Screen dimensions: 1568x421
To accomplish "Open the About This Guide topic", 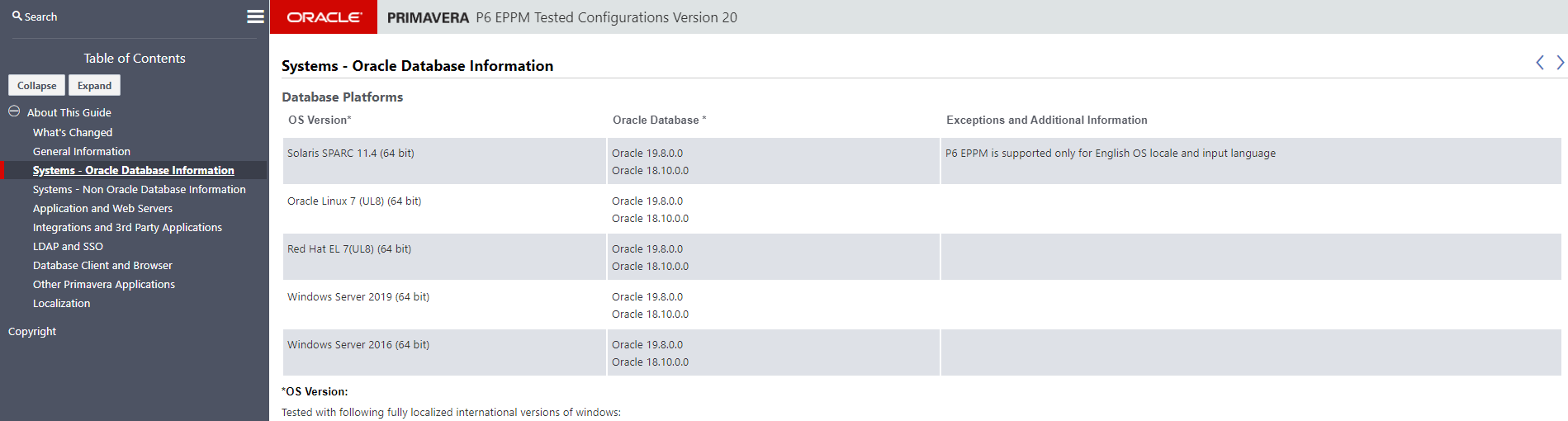I will click(69, 112).
